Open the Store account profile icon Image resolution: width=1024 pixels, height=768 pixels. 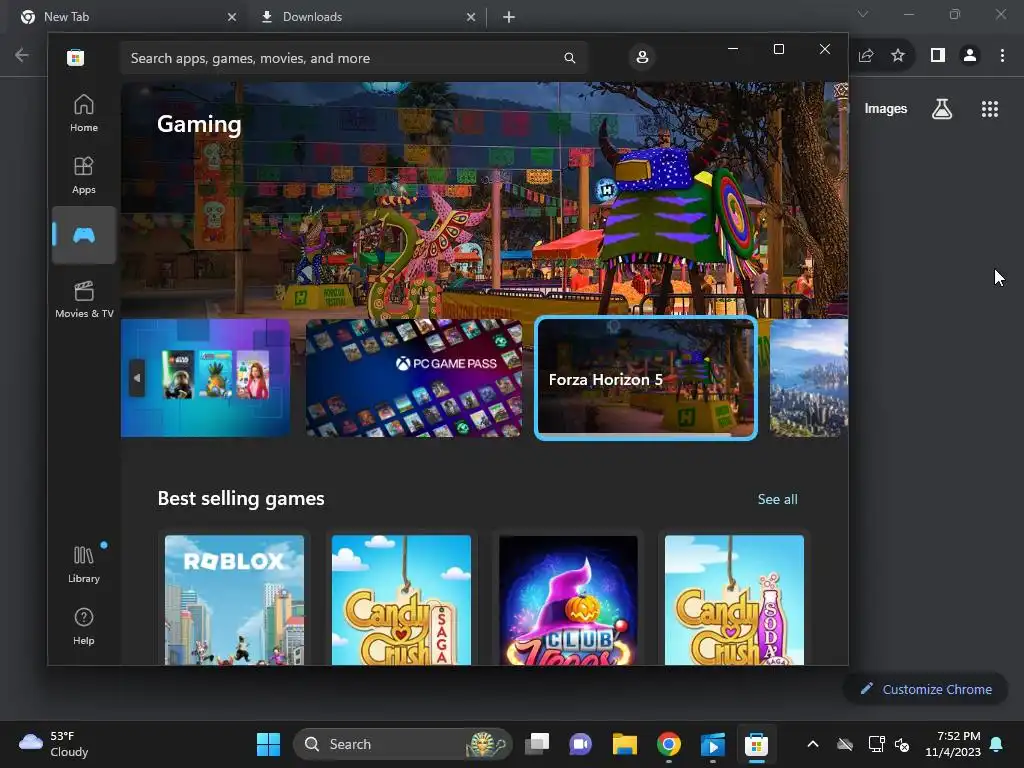pos(642,57)
